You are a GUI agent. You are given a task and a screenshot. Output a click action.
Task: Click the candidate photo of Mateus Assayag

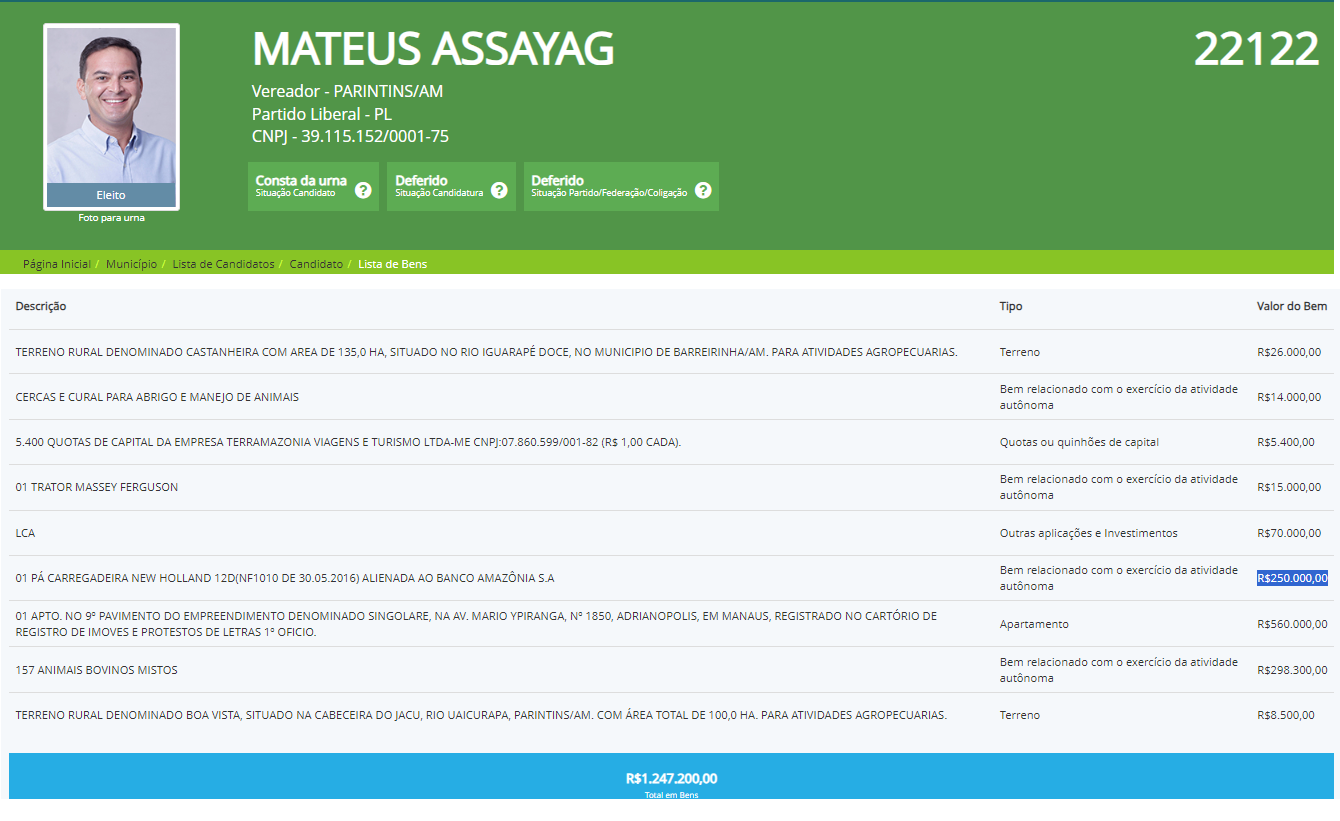[111, 105]
